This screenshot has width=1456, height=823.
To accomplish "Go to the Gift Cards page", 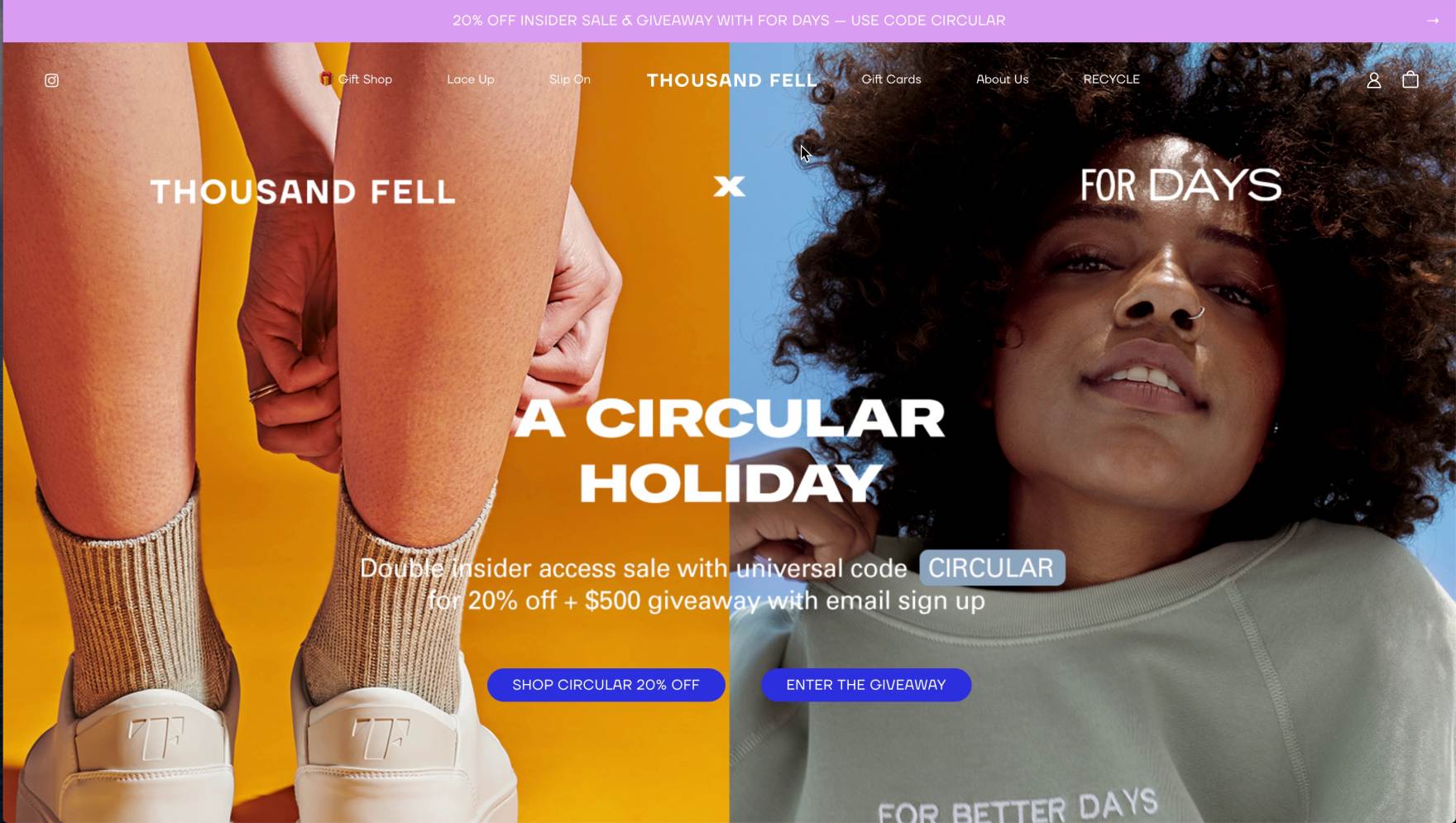I will (x=891, y=79).
